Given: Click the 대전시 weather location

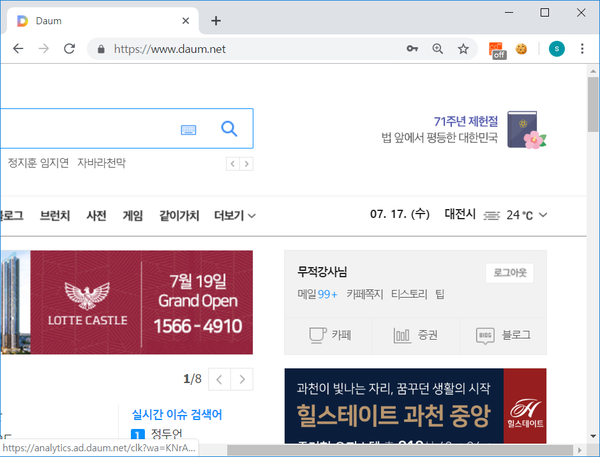Looking at the screenshot, I should tap(460, 214).
